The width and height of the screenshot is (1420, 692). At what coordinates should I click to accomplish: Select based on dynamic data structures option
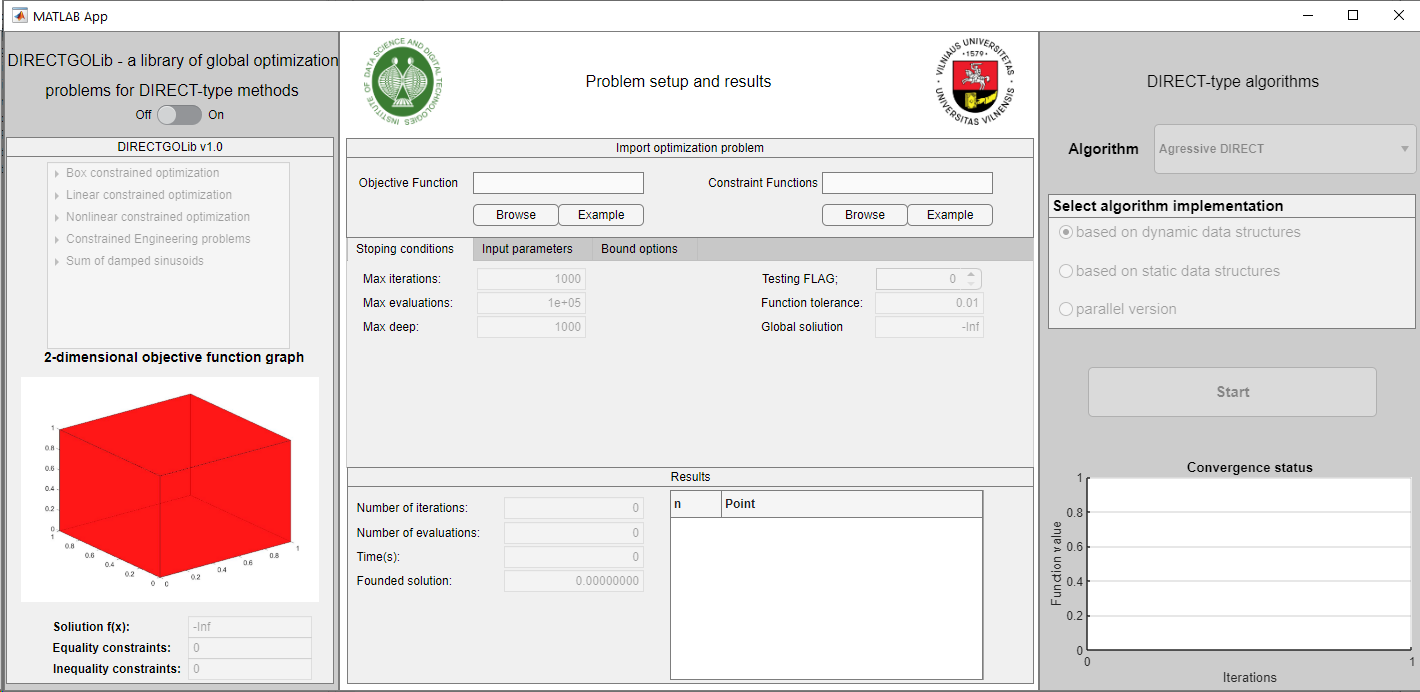tap(1066, 232)
